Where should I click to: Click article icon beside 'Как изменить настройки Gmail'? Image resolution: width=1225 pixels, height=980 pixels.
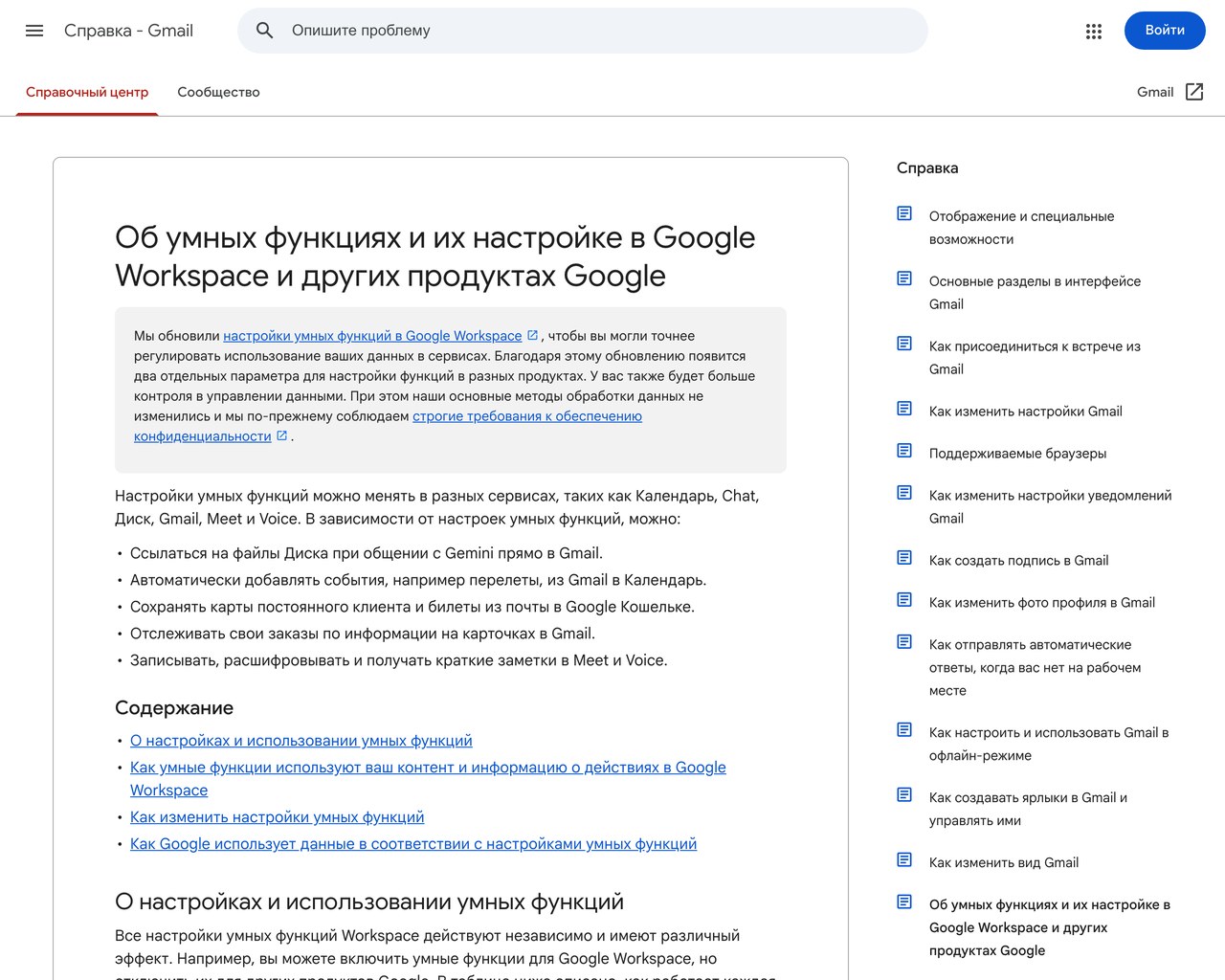904,409
